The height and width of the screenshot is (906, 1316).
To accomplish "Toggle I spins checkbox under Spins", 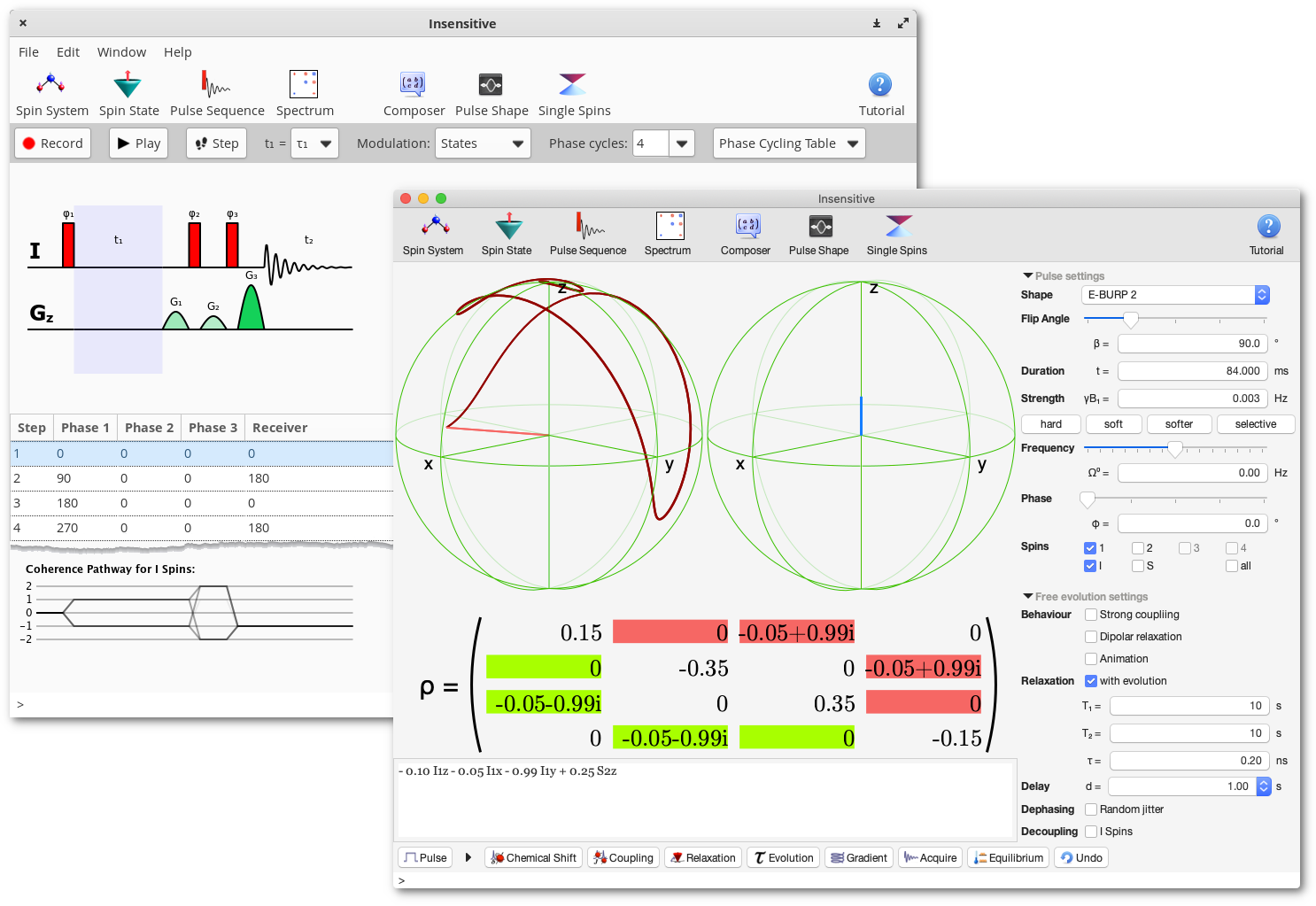I will [x=1090, y=566].
